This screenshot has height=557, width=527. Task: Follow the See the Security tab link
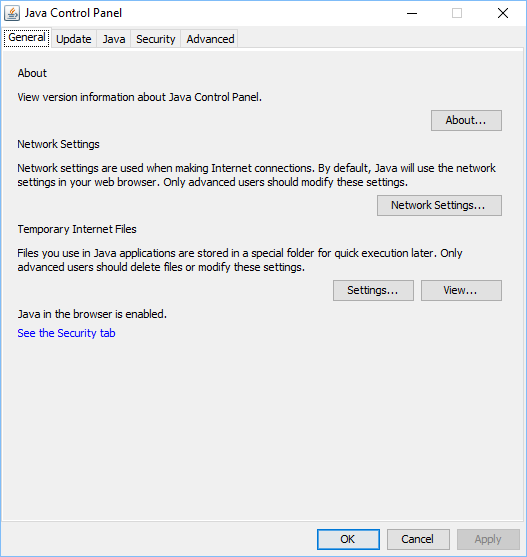pyautogui.click(x=66, y=333)
